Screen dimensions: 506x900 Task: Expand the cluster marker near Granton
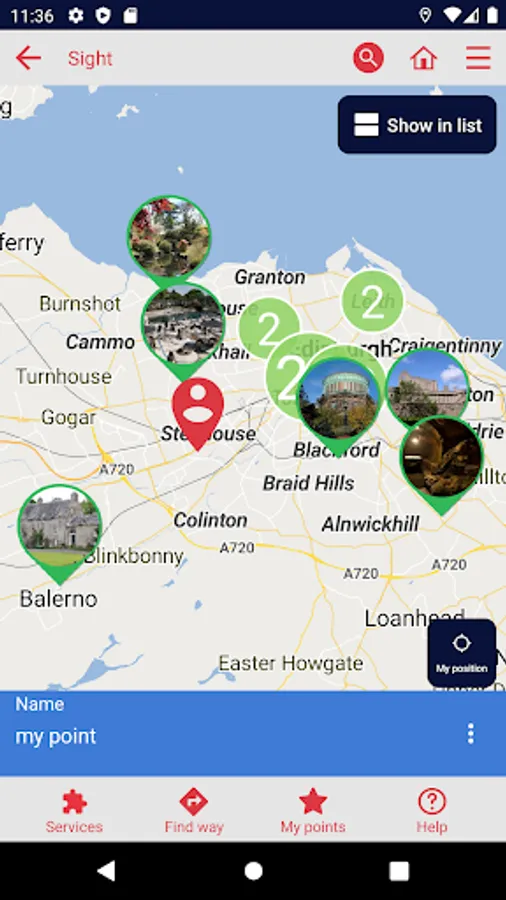[x=268, y=328]
